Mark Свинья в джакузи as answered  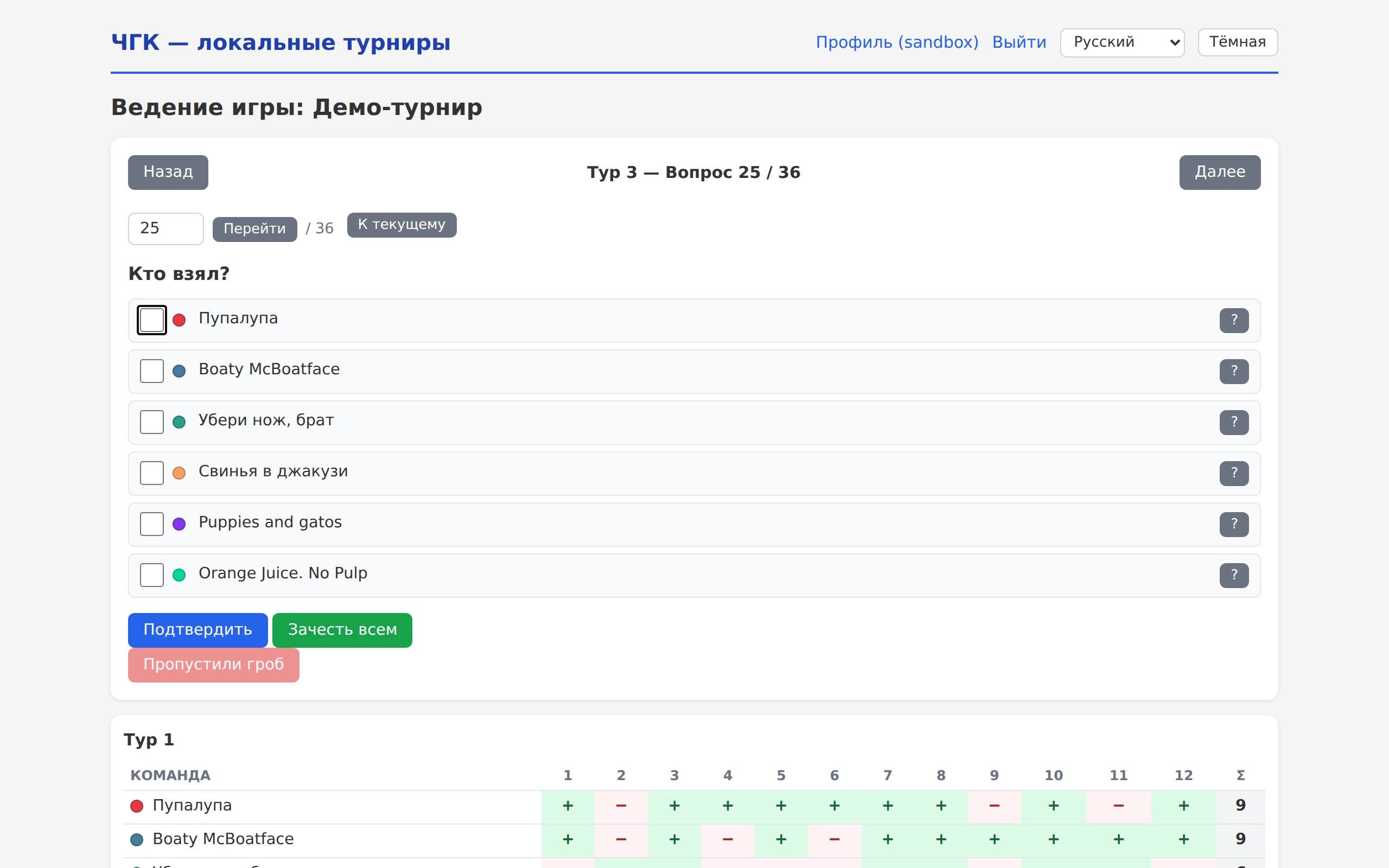coord(152,474)
